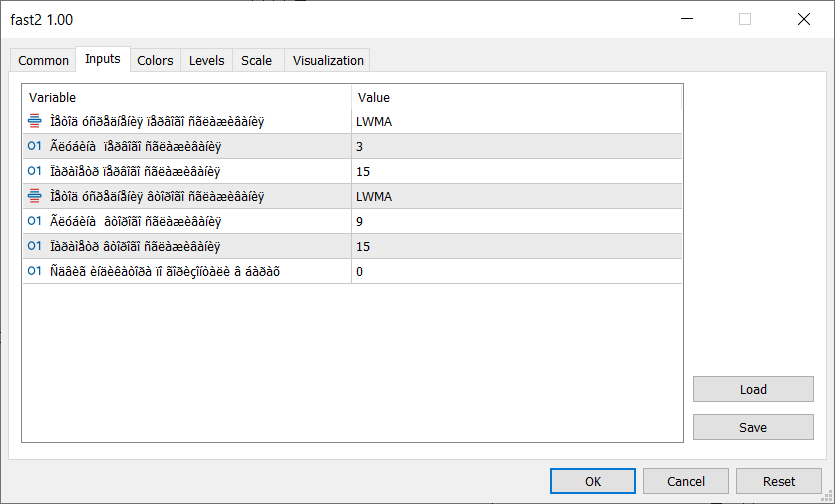Minimize the fast2 1.00 window
Image resolution: width=835 pixels, height=504 pixels.
coord(687,19)
